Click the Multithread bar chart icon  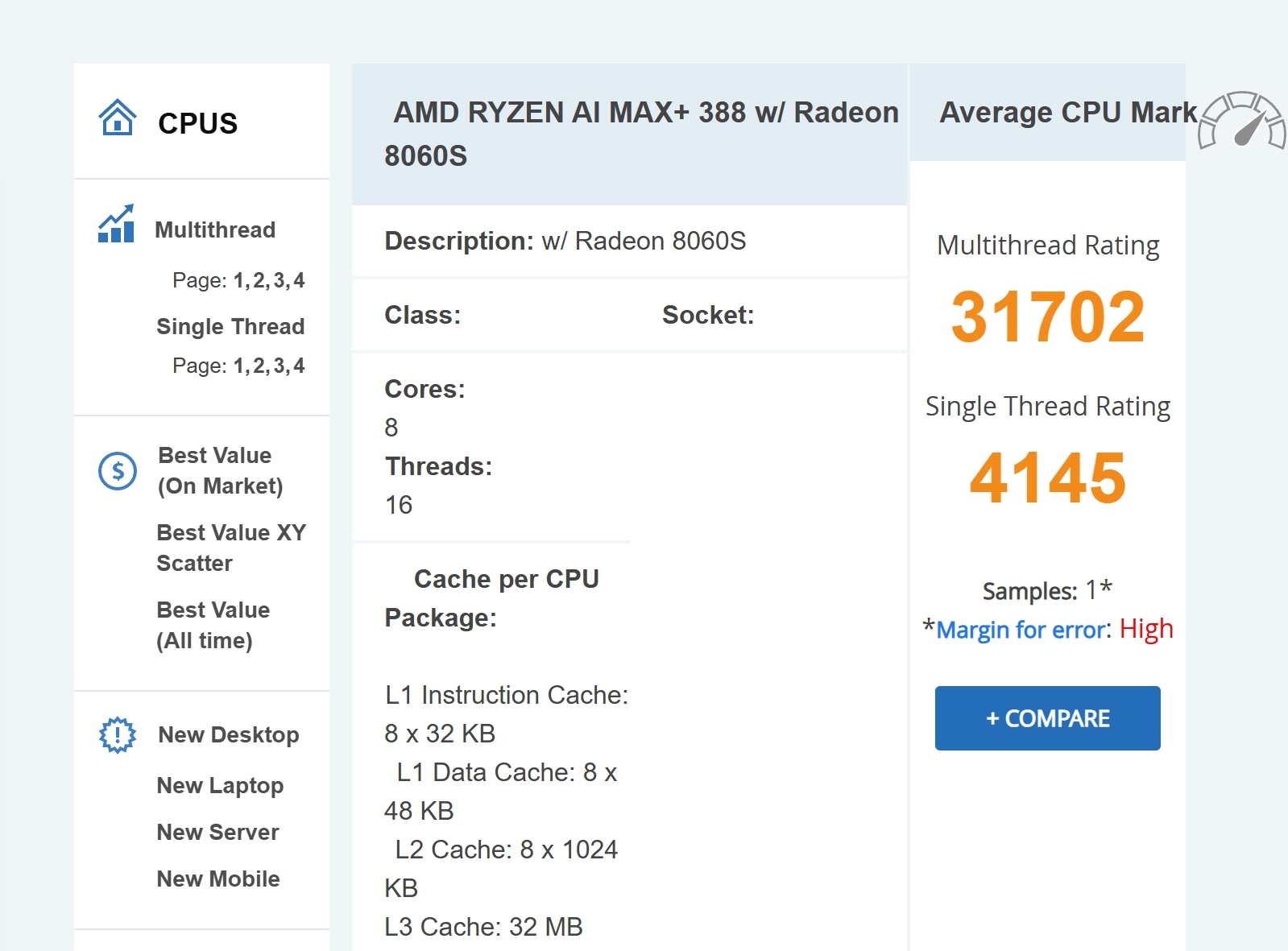(x=116, y=224)
